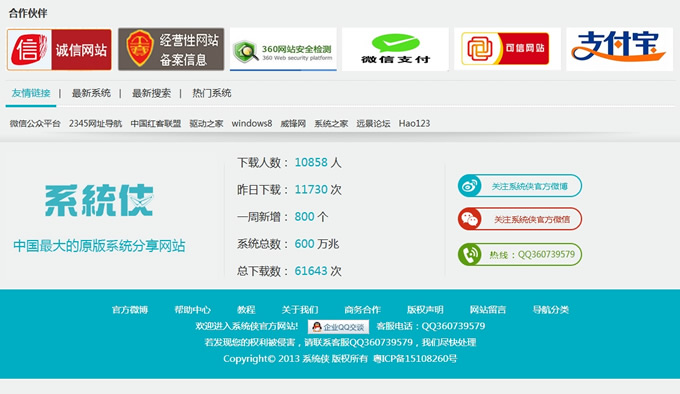Click the 360网站安全检测 logo
This screenshot has height=394, width=680.
[283, 49]
